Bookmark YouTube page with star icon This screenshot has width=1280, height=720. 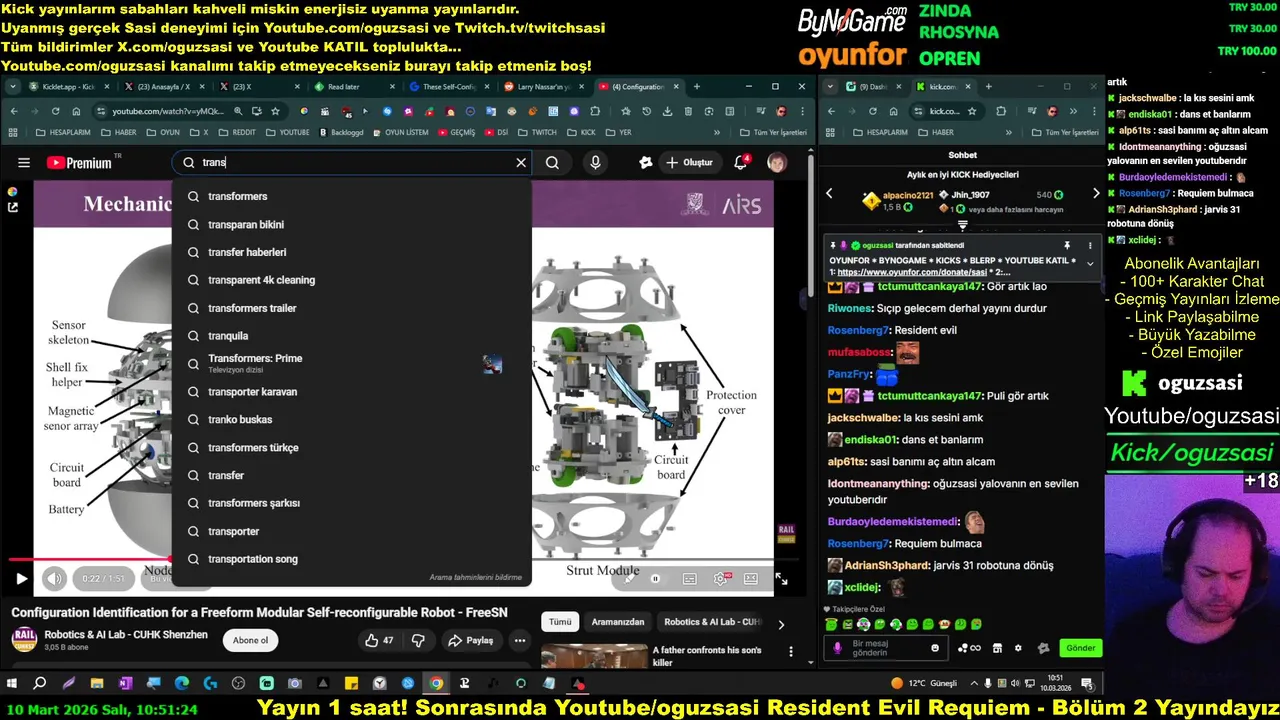click(275, 111)
